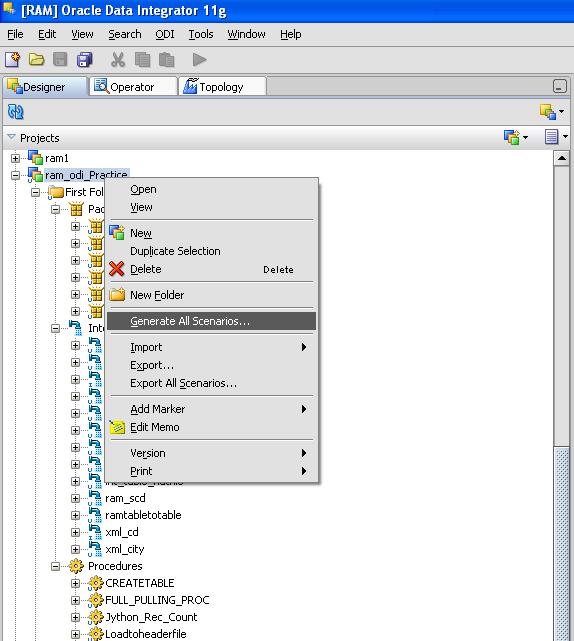Choose View in the context menu

tap(211, 208)
